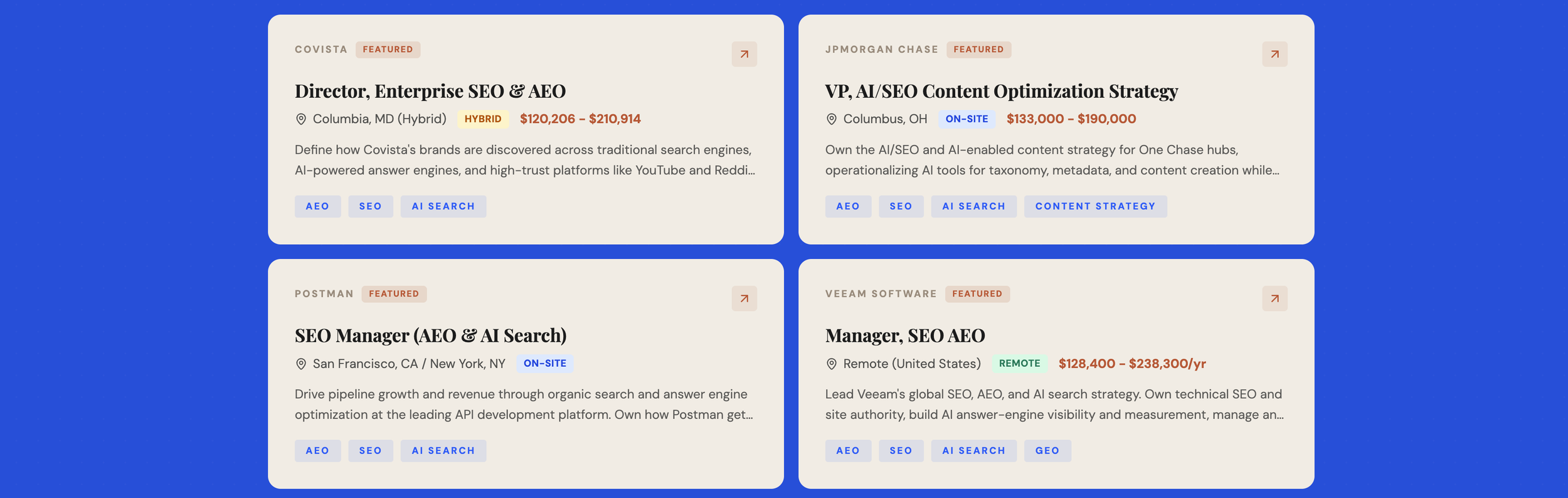Click the CONTENT STRATEGY tag

1095,206
